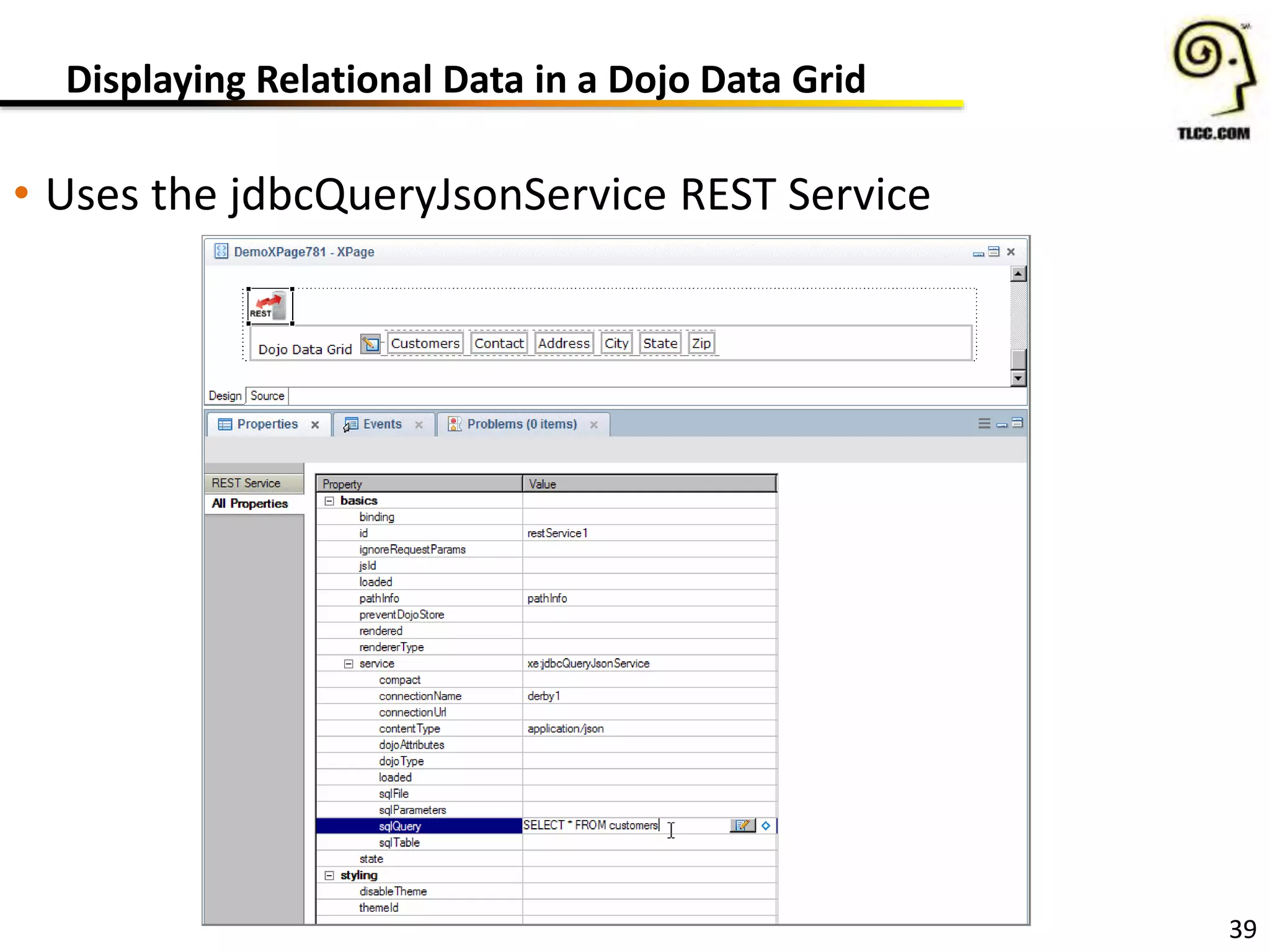Open the Properties panel view menu icon

(984, 424)
